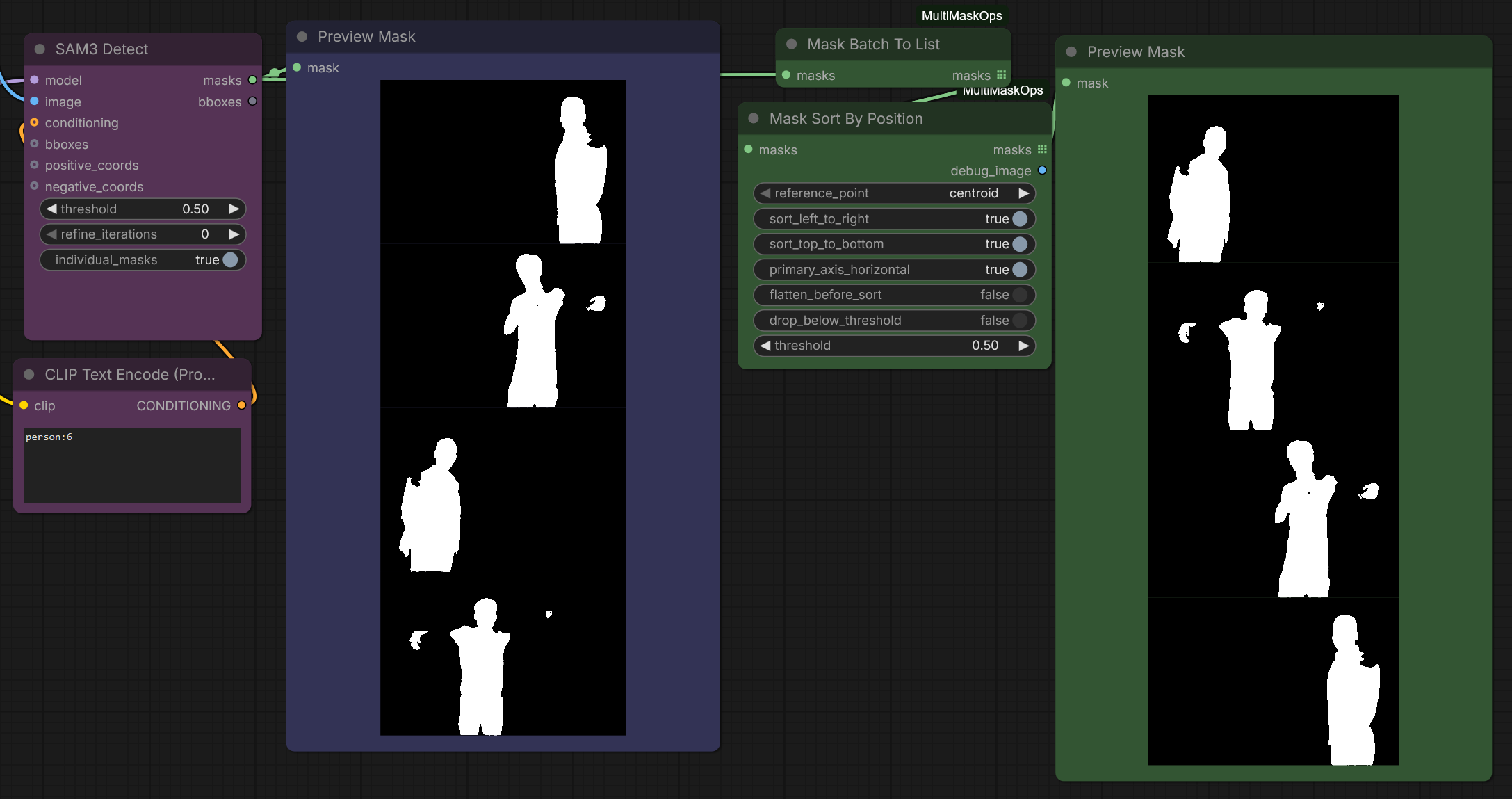The height and width of the screenshot is (799, 1512).
Task: Select next reference_point option with right arrow
Action: tap(1023, 193)
